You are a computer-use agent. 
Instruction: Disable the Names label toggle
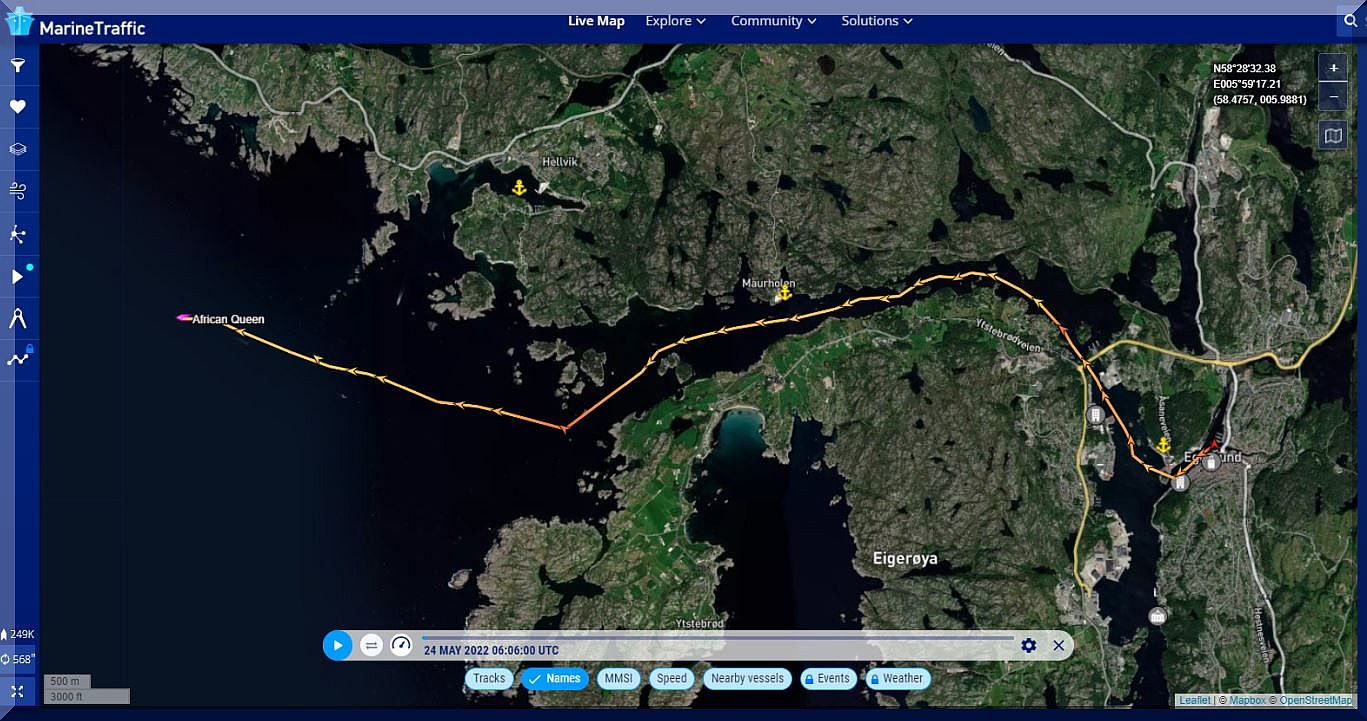tap(555, 679)
